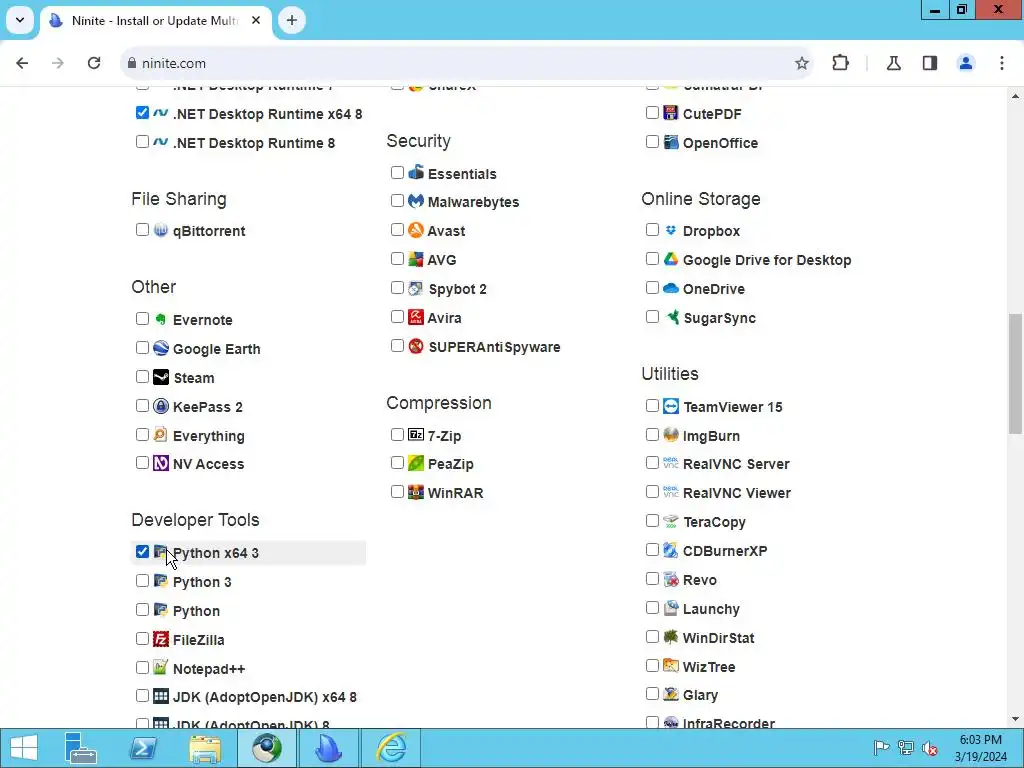Open Chrome side panel icon
Viewport: 1024px width, 768px height.
pos(930,63)
